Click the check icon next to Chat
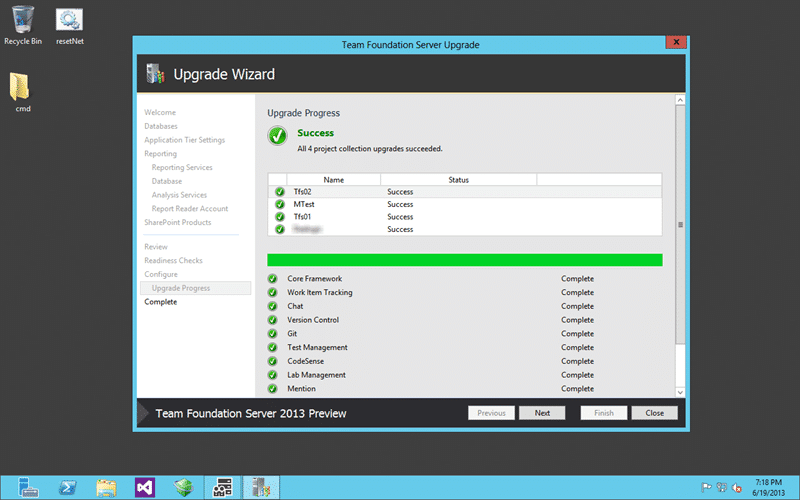 click(272, 306)
